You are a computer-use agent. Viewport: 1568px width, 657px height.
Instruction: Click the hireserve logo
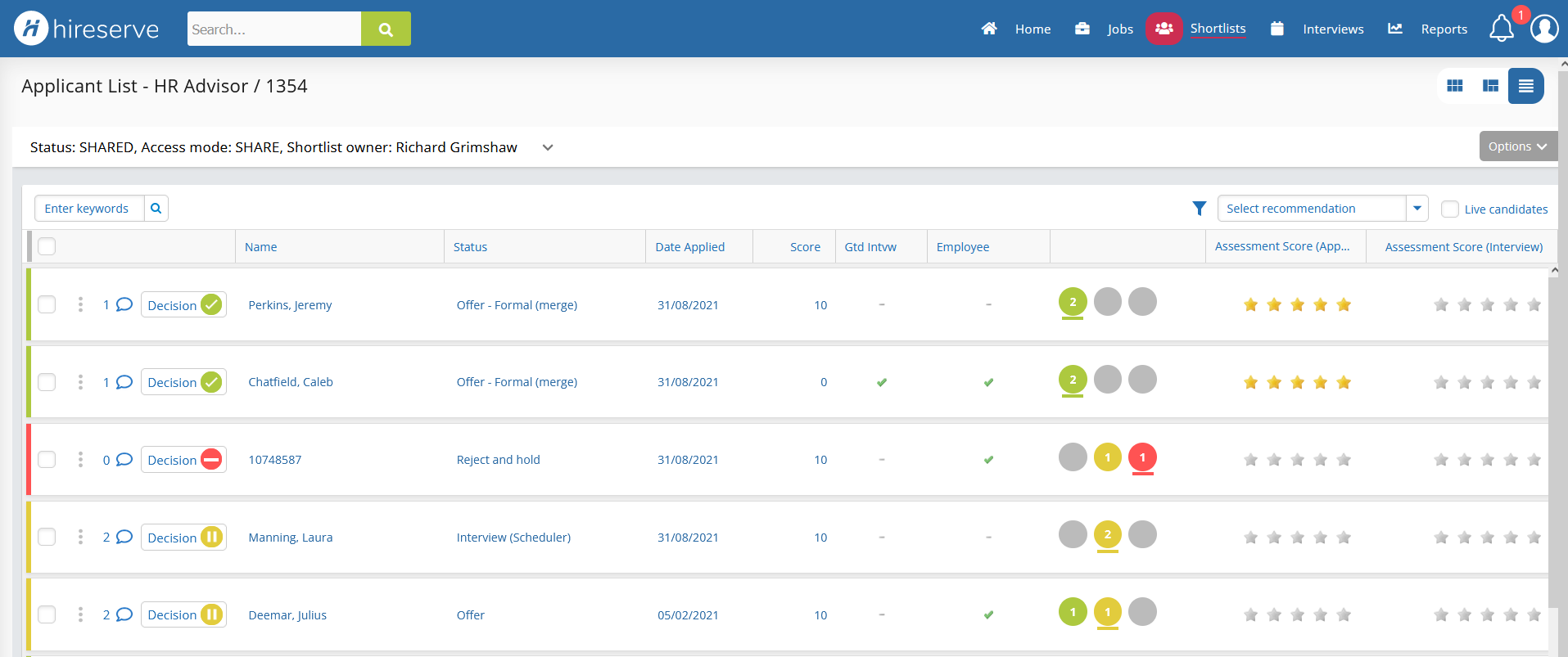pyautogui.click(x=87, y=29)
